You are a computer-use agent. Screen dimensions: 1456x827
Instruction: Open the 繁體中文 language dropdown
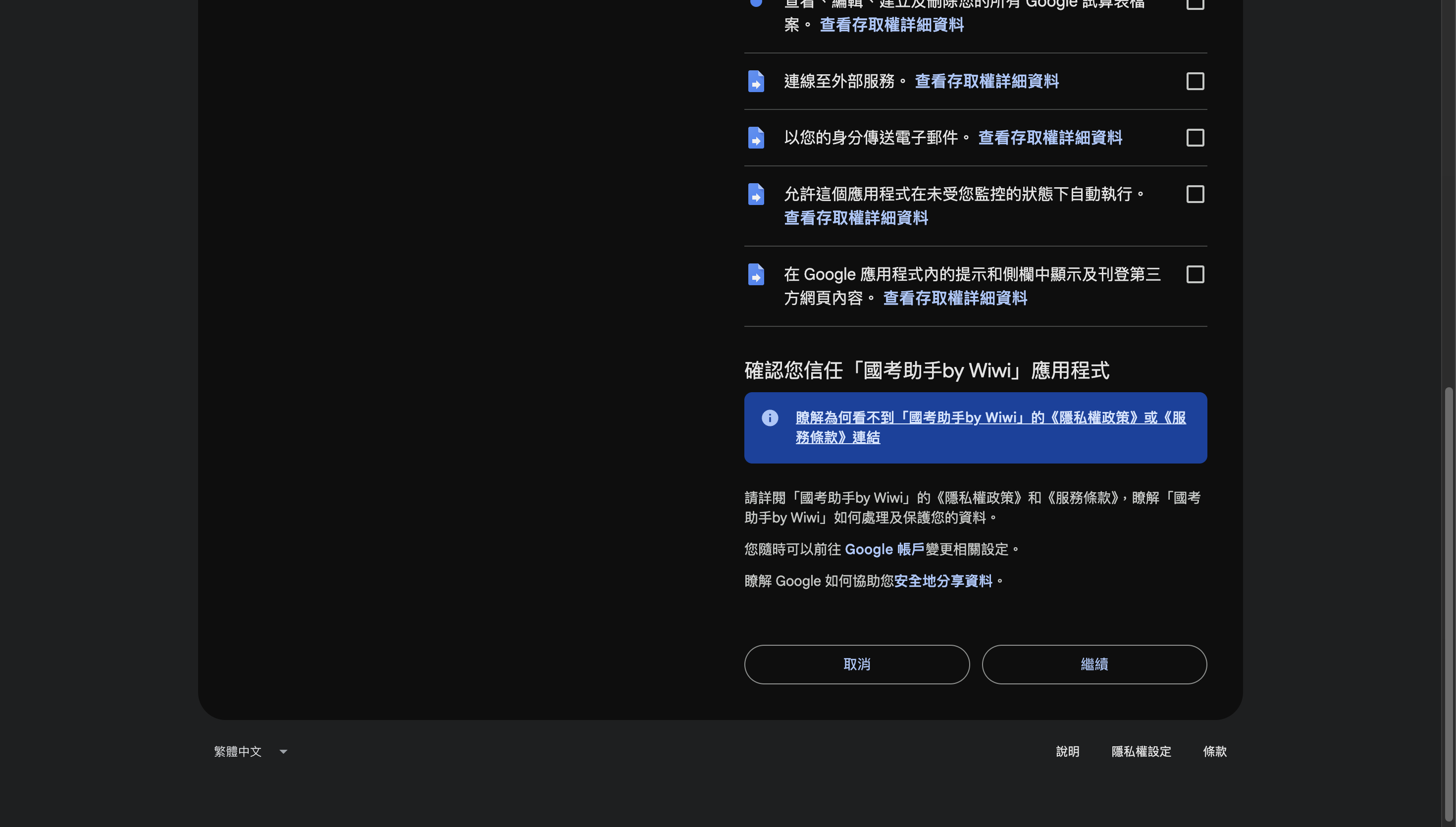click(x=251, y=751)
